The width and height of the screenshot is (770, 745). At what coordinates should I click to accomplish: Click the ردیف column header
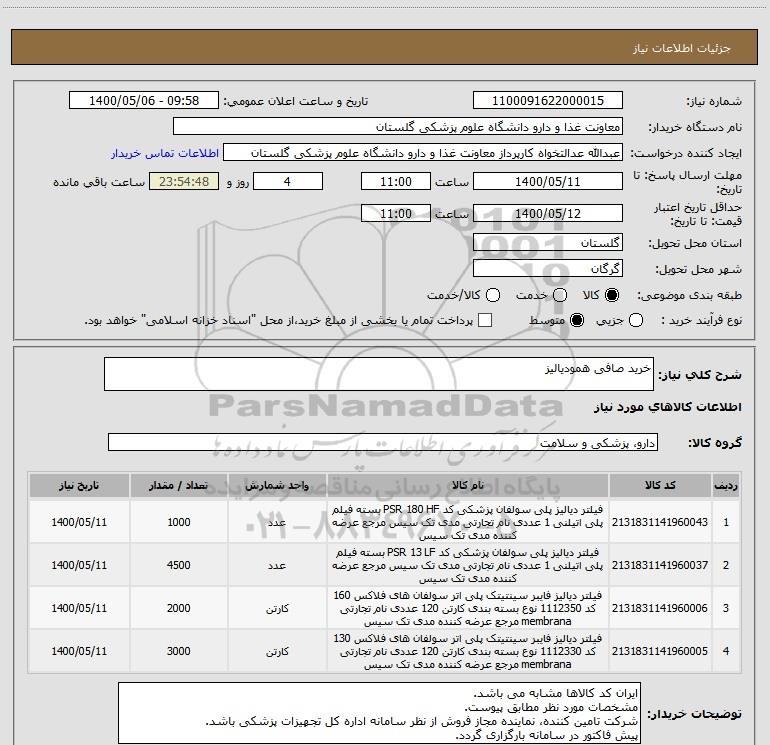[x=726, y=485]
